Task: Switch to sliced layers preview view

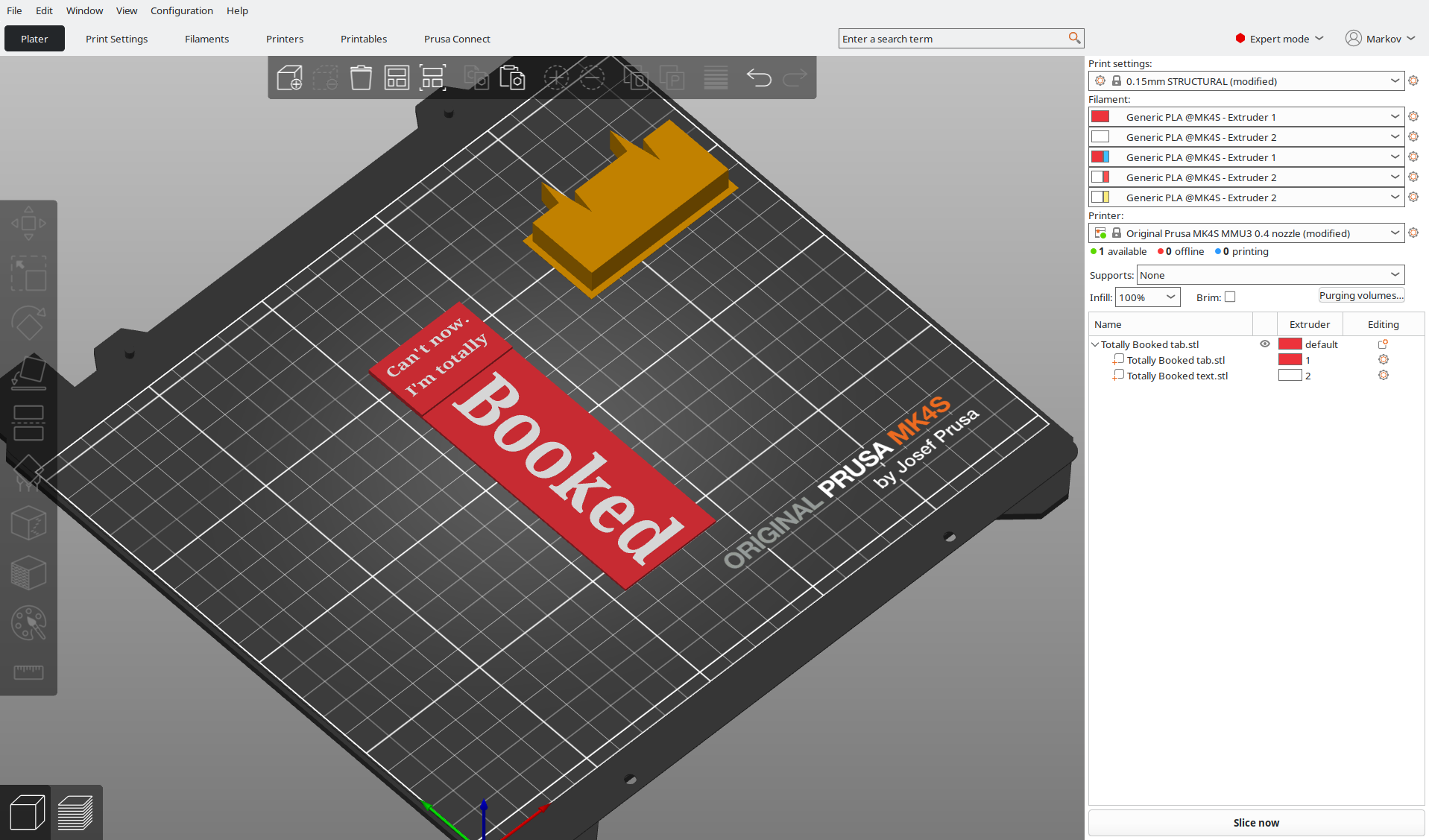Action: [x=75, y=812]
